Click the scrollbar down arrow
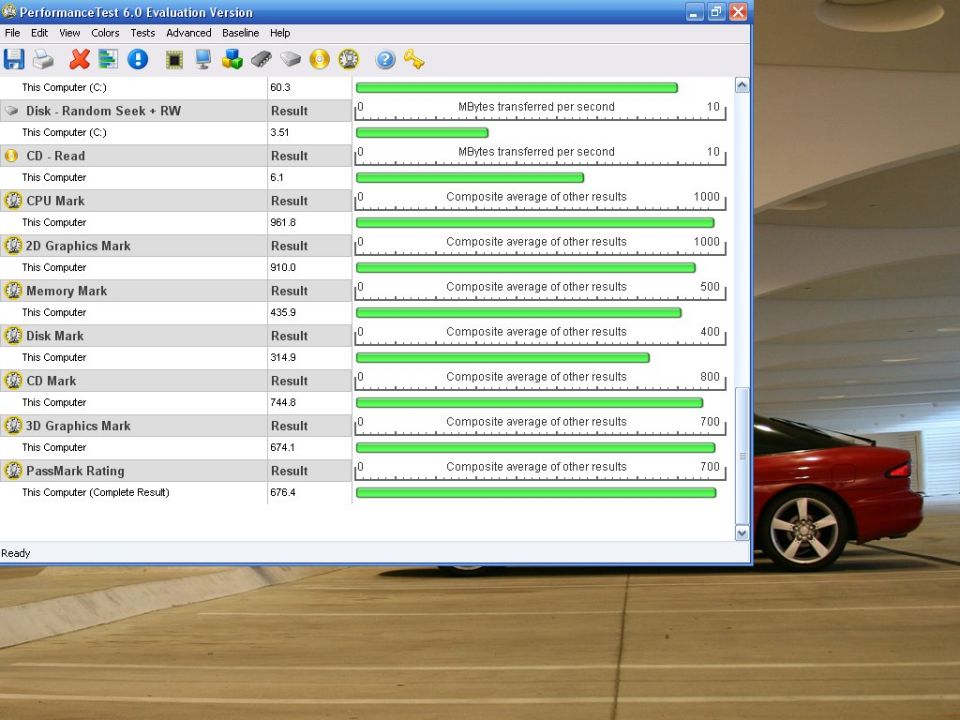Viewport: 960px width, 720px height. click(742, 533)
